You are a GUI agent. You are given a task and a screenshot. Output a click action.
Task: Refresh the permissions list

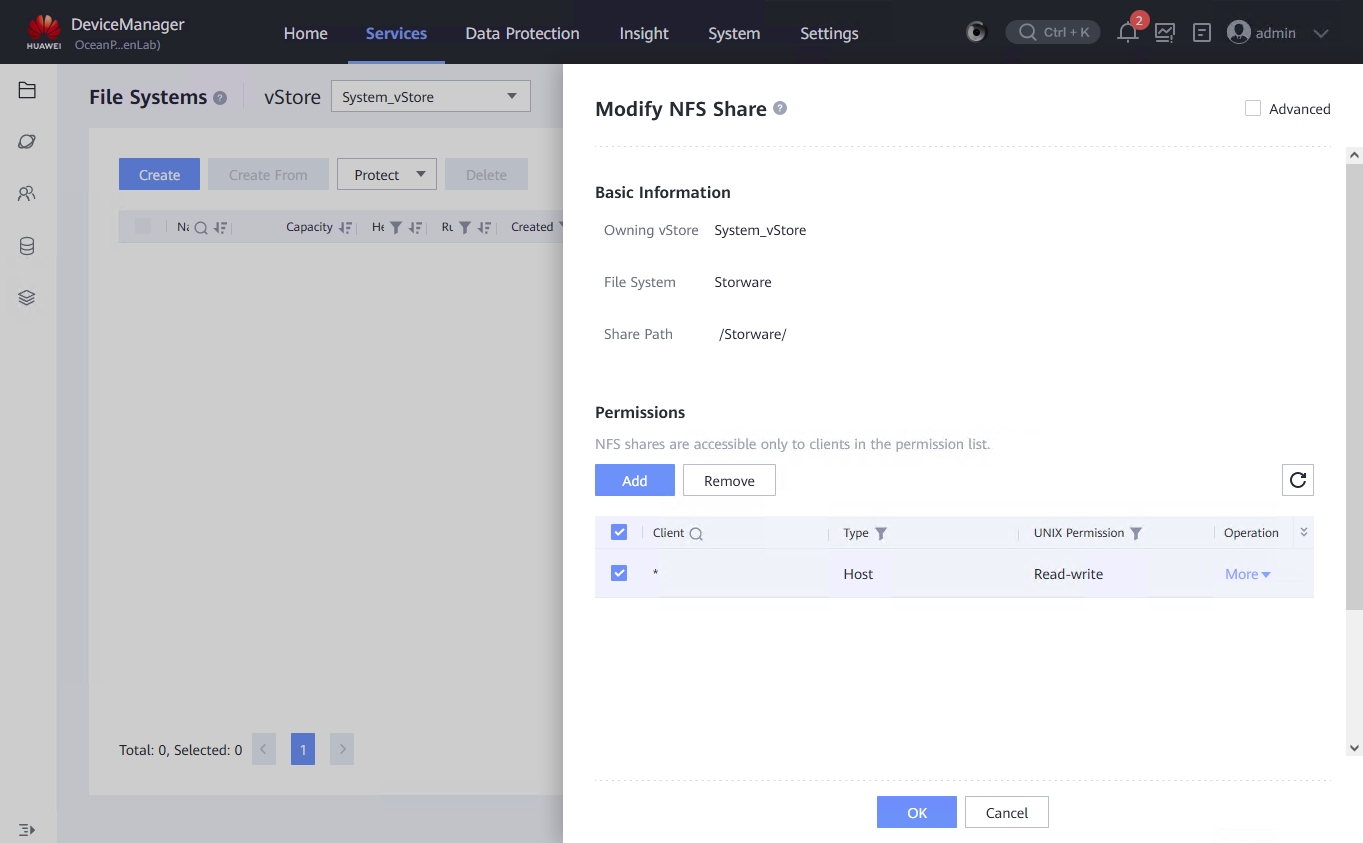[x=1297, y=480]
